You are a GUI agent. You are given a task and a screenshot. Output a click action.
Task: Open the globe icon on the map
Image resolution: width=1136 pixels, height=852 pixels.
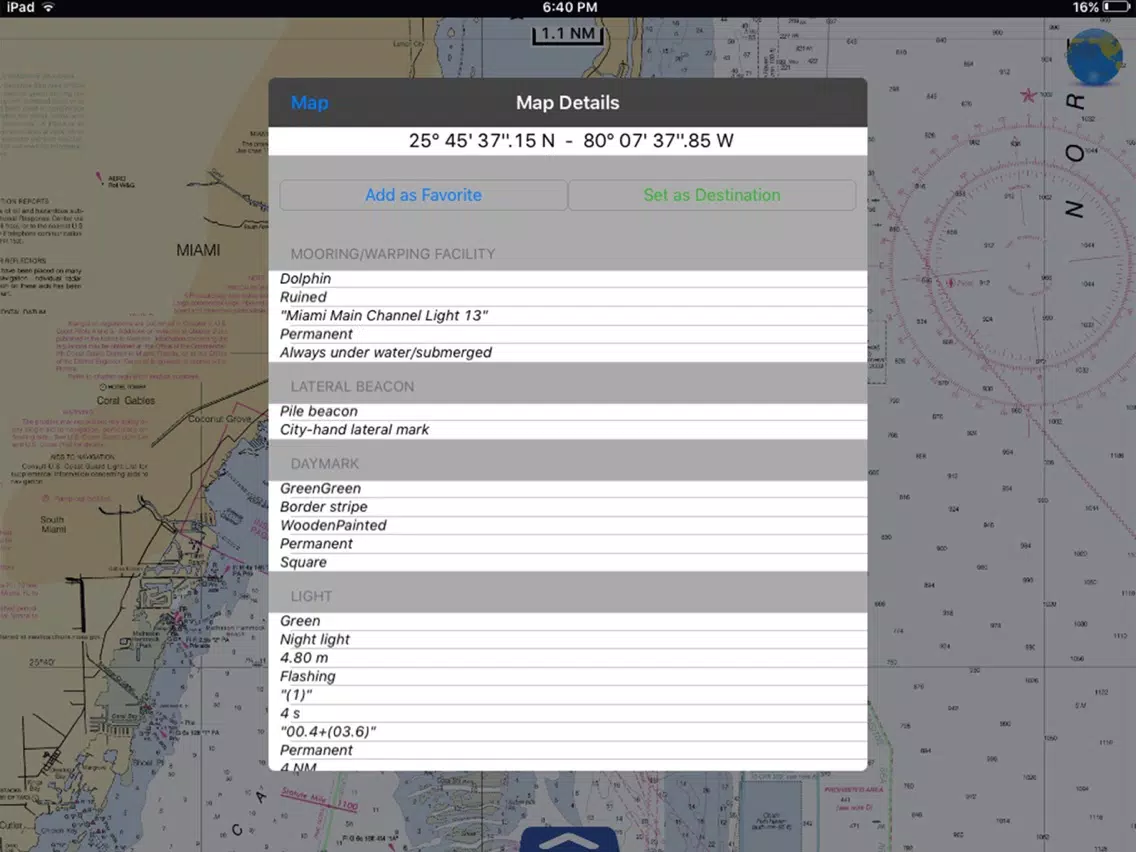pos(1095,57)
